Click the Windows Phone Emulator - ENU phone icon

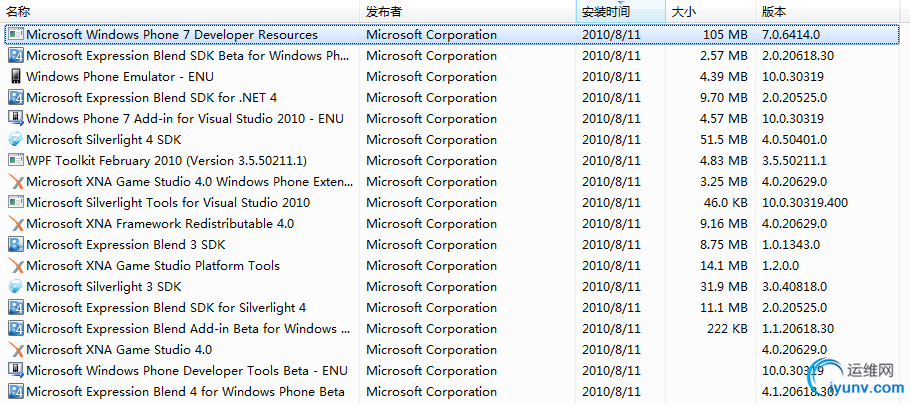pyautogui.click(x=16, y=77)
